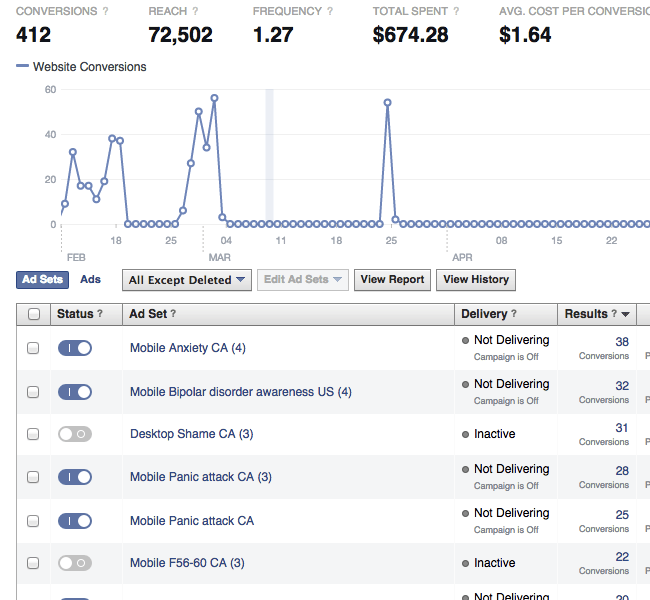This screenshot has height=600, width=650.
Task: Tick the checkbox for Mobile Anxiety CA (4)
Action: click(x=33, y=348)
